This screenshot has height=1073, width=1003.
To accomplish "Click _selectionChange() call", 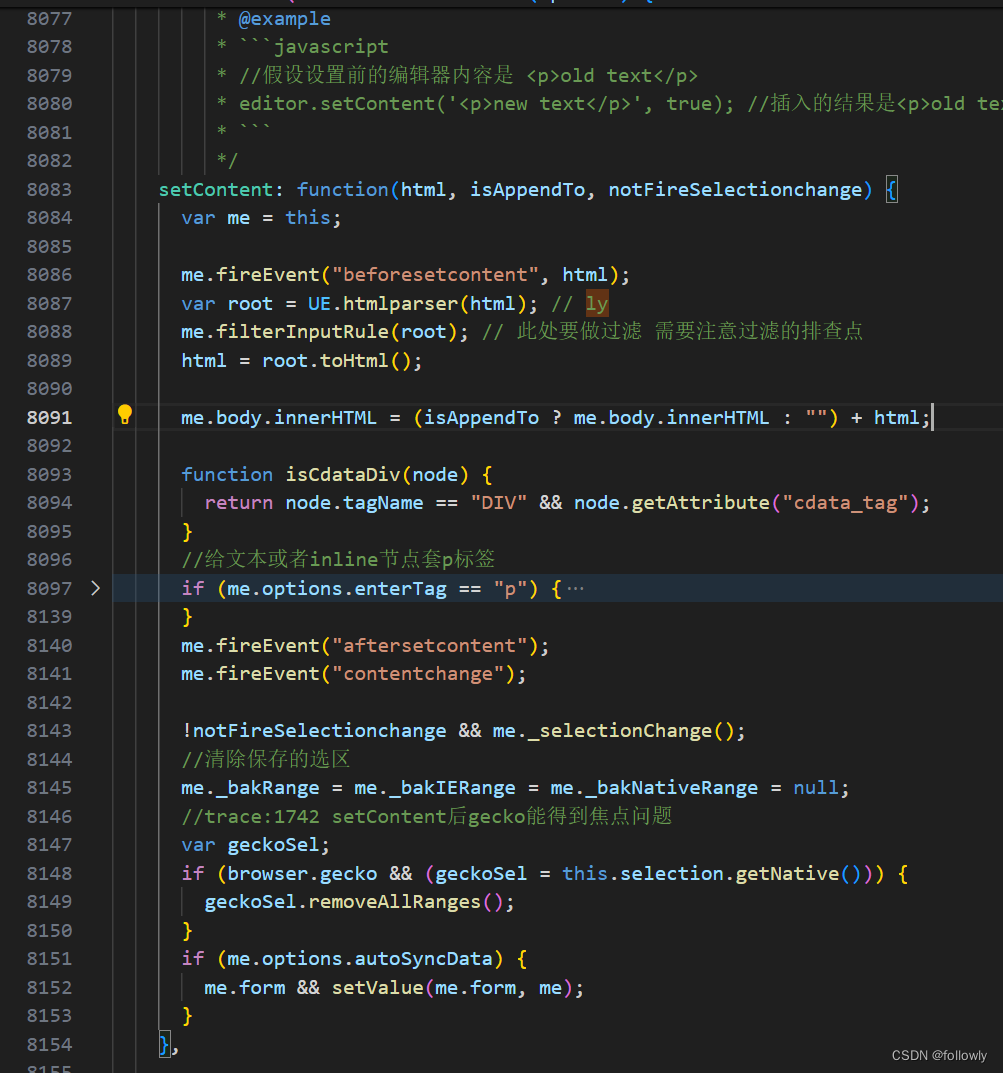I will pyautogui.click(x=630, y=731).
